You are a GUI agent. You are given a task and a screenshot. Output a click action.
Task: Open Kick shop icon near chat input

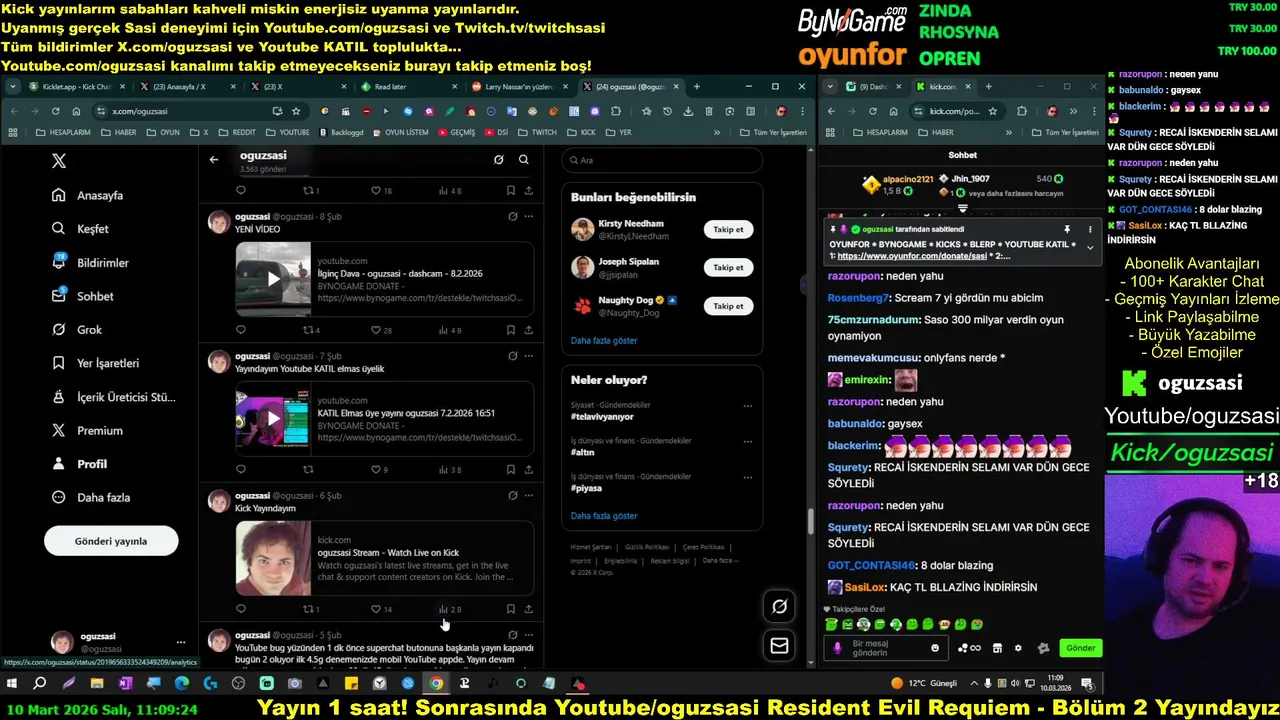[997, 648]
